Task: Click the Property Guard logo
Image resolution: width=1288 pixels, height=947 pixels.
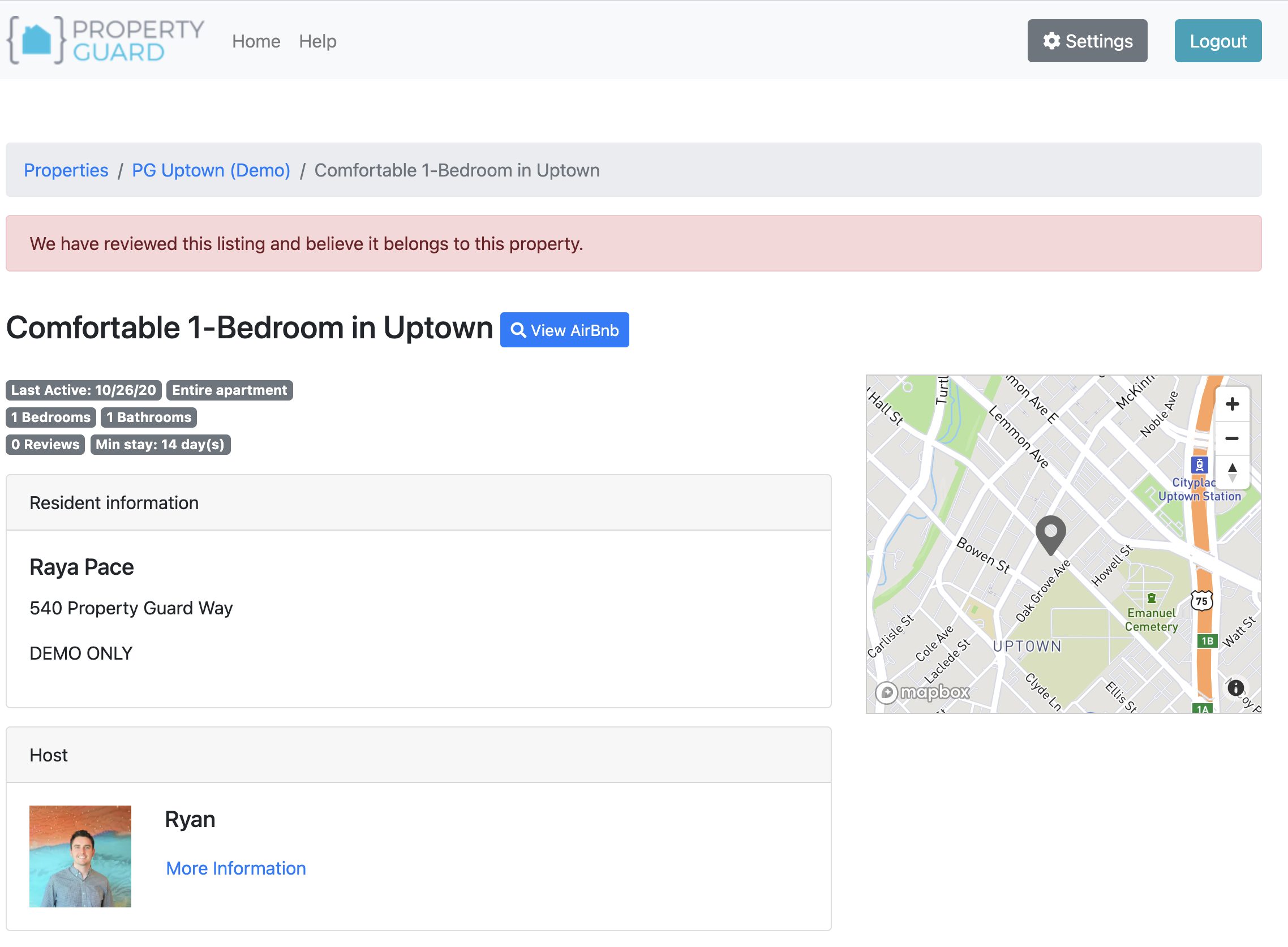Action: [106, 40]
